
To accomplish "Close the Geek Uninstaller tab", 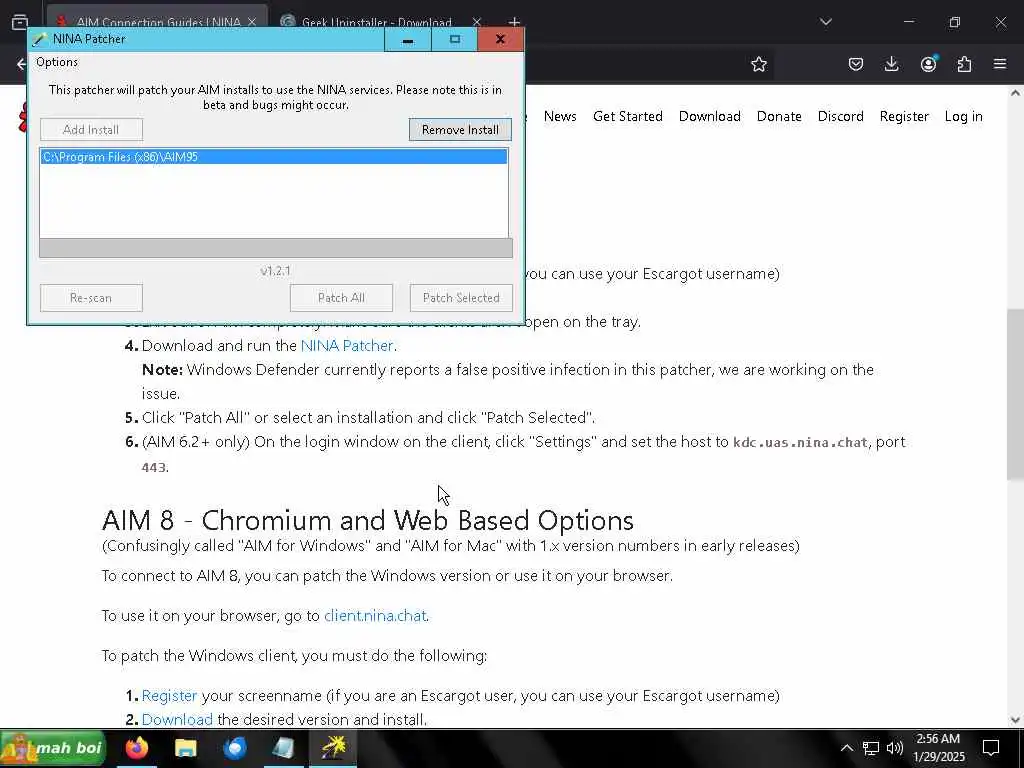I will [x=477, y=22].
